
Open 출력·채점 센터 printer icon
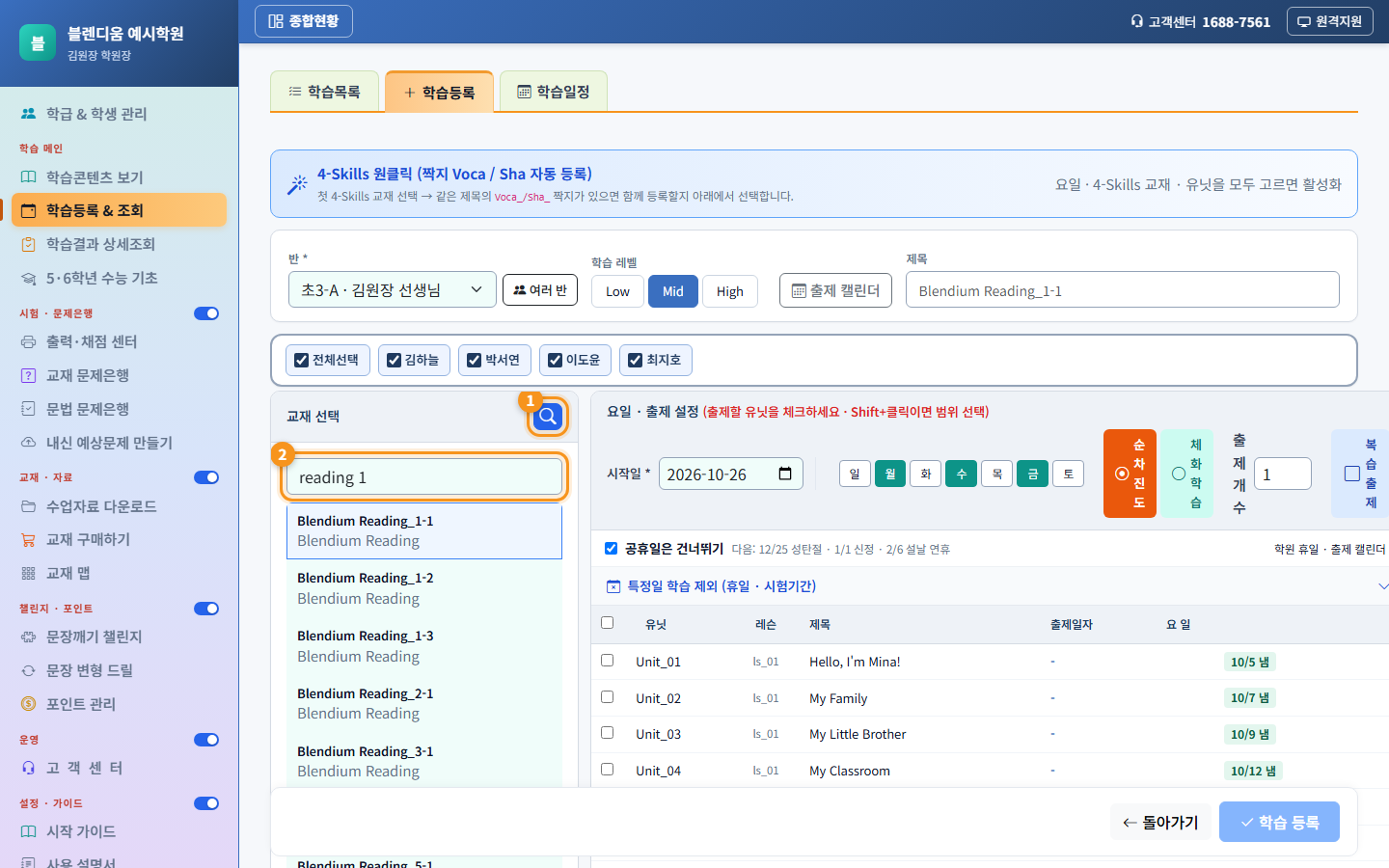[29, 341]
